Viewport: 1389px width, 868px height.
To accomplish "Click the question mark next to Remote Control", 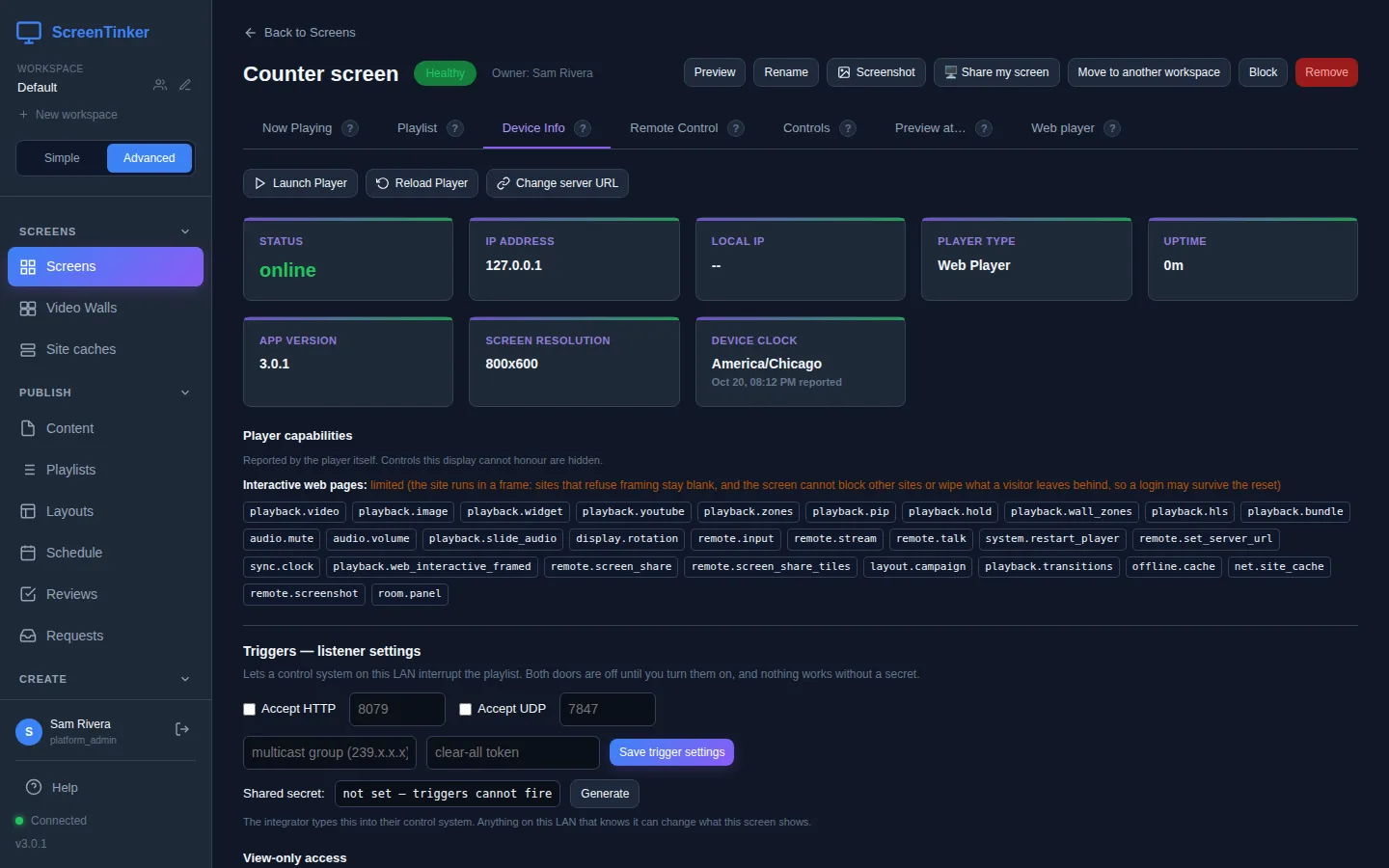I will [x=736, y=128].
